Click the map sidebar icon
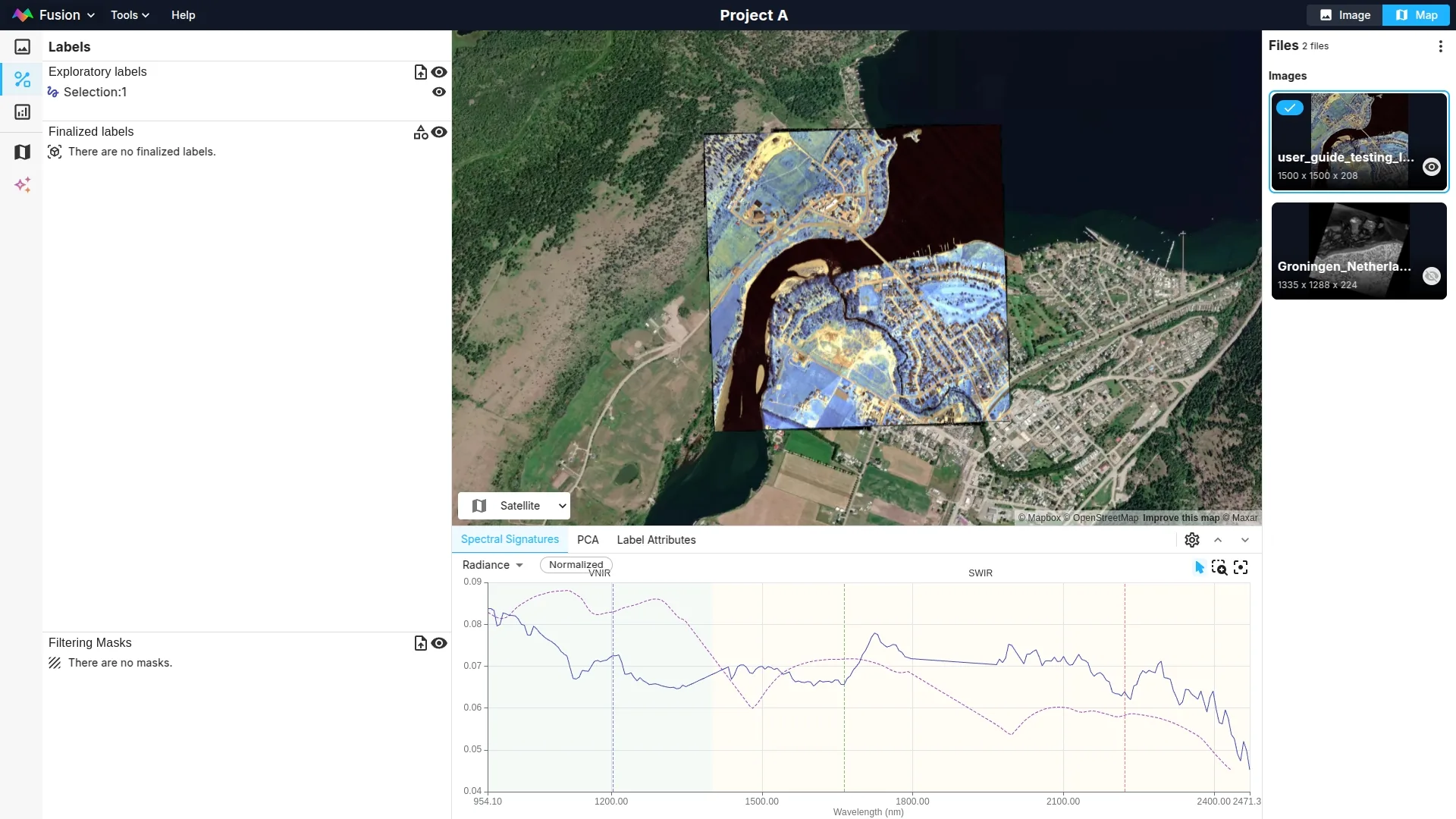This screenshot has width=1456, height=819. point(22,152)
